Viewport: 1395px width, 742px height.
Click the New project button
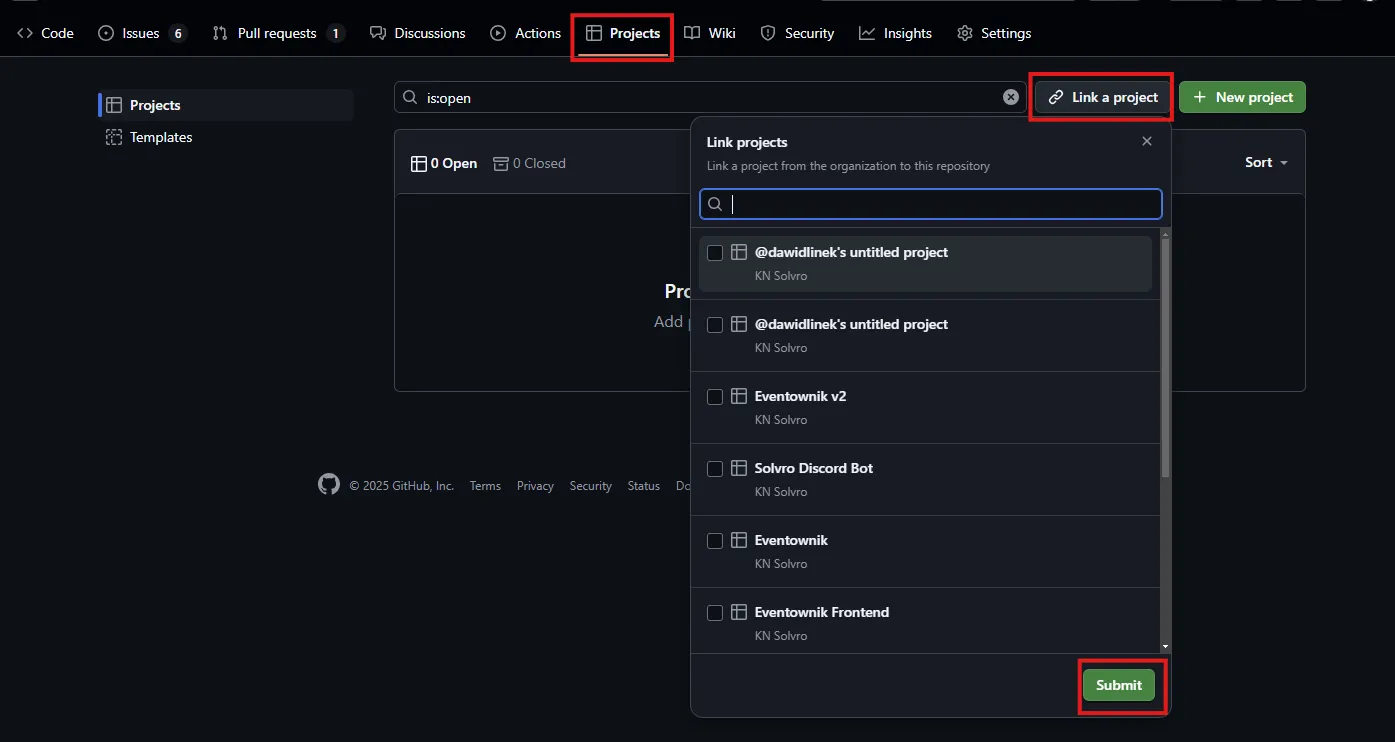[x=1242, y=97]
